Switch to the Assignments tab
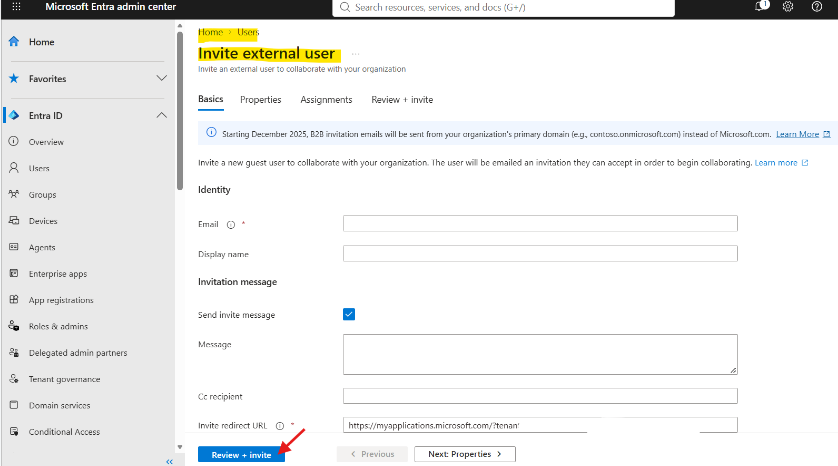Image resolution: width=838 pixels, height=466 pixels. (326, 100)
